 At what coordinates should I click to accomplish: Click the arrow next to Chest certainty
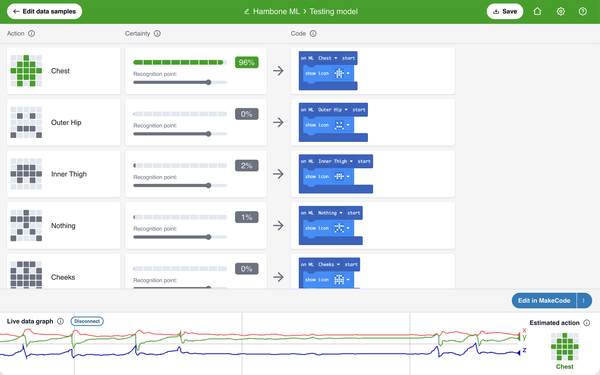pos(279,71)
